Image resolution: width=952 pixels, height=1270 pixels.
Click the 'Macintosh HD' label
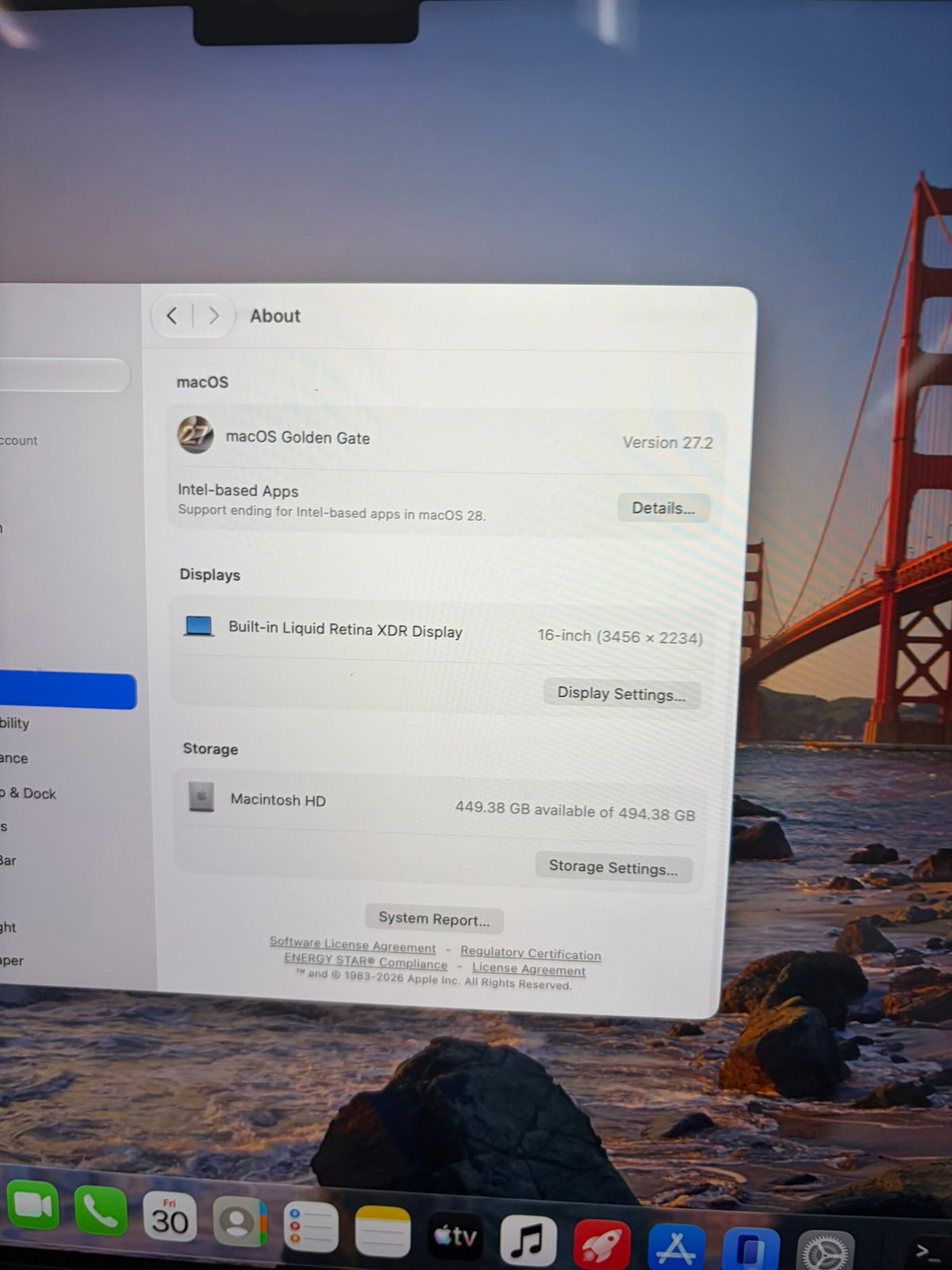click(x=278, y=800)
